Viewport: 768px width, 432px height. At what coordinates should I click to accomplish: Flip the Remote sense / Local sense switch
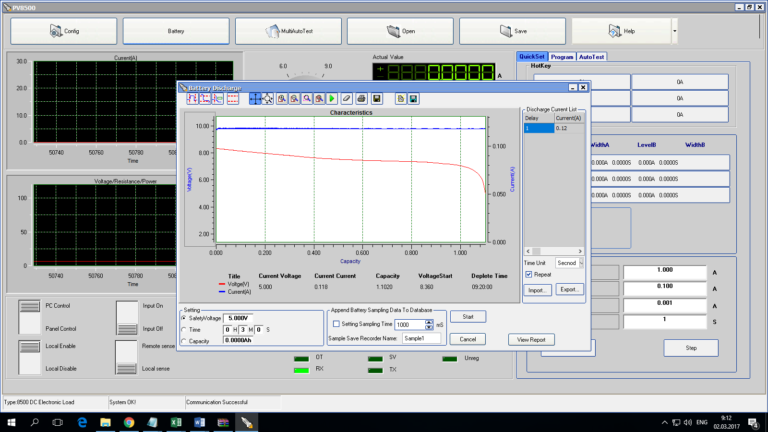pos(126,357)
